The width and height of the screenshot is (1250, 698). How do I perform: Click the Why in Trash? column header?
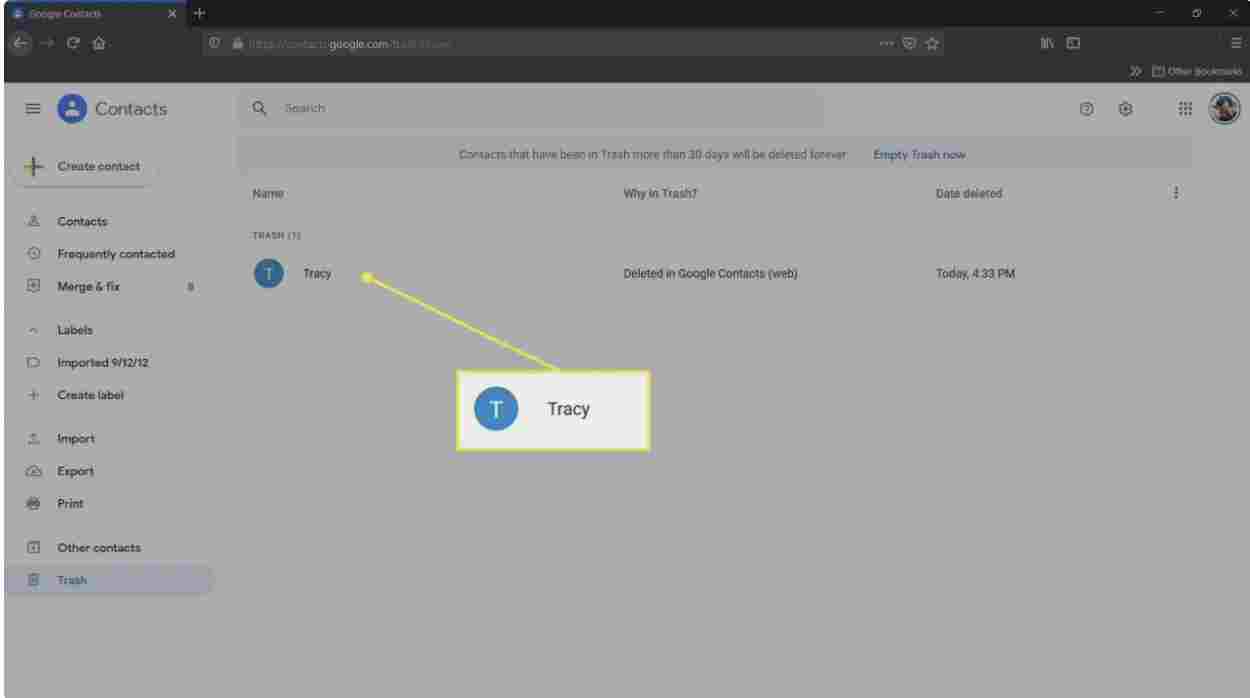click(660, 194)
